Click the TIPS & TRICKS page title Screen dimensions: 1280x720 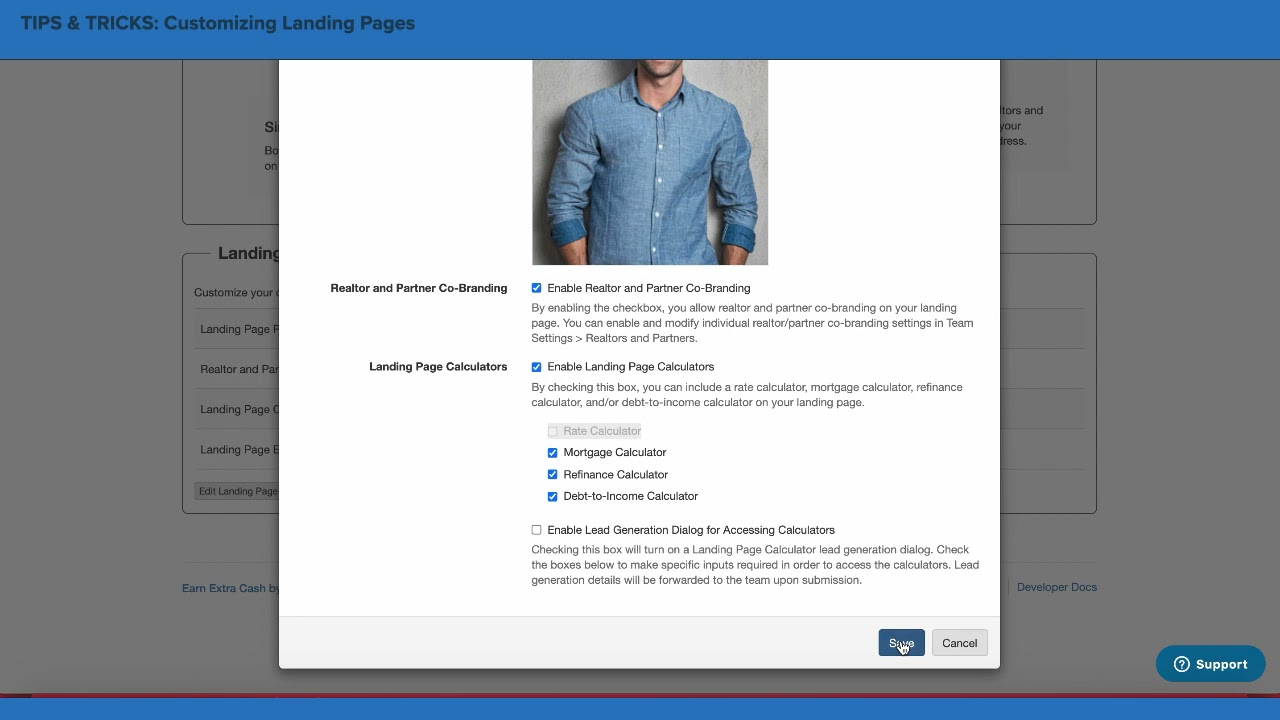[x=218, y=23]
